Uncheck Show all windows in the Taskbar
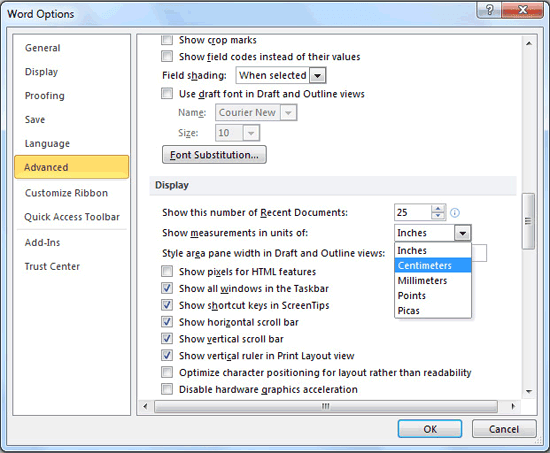This screenshot has width=550, height=453. point(167,288)
